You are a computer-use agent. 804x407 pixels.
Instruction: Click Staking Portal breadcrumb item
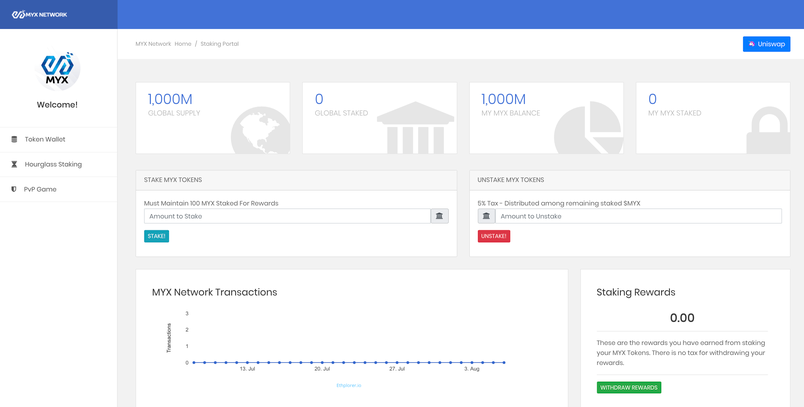[x=219, y=44]
